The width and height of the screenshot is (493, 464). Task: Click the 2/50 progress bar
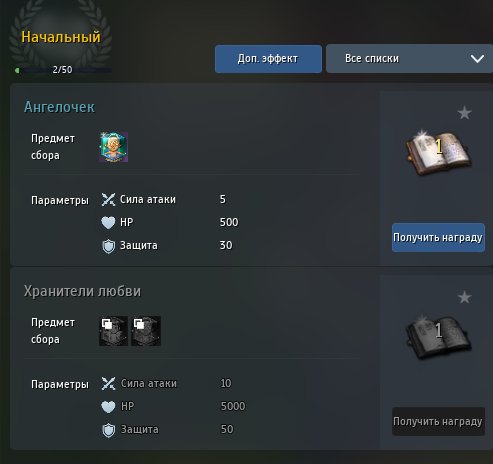(63, 70)
